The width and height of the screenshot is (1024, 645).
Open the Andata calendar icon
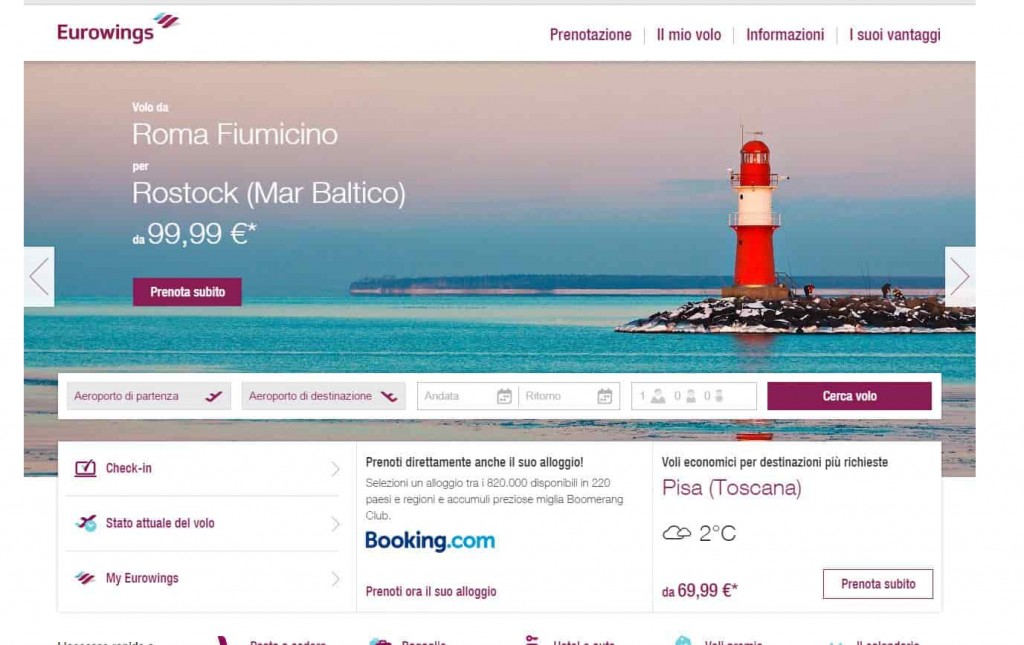click(x=504, y=396)
